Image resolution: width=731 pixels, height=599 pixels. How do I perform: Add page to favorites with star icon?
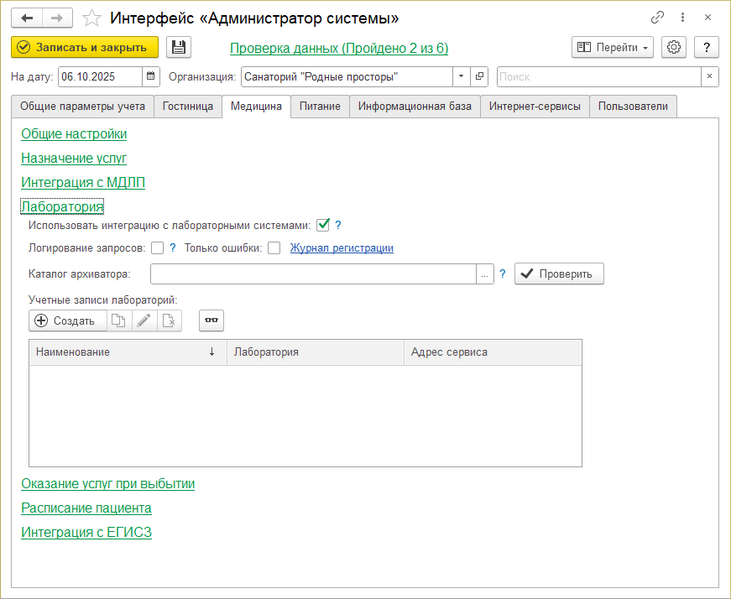tap(91, 18)
